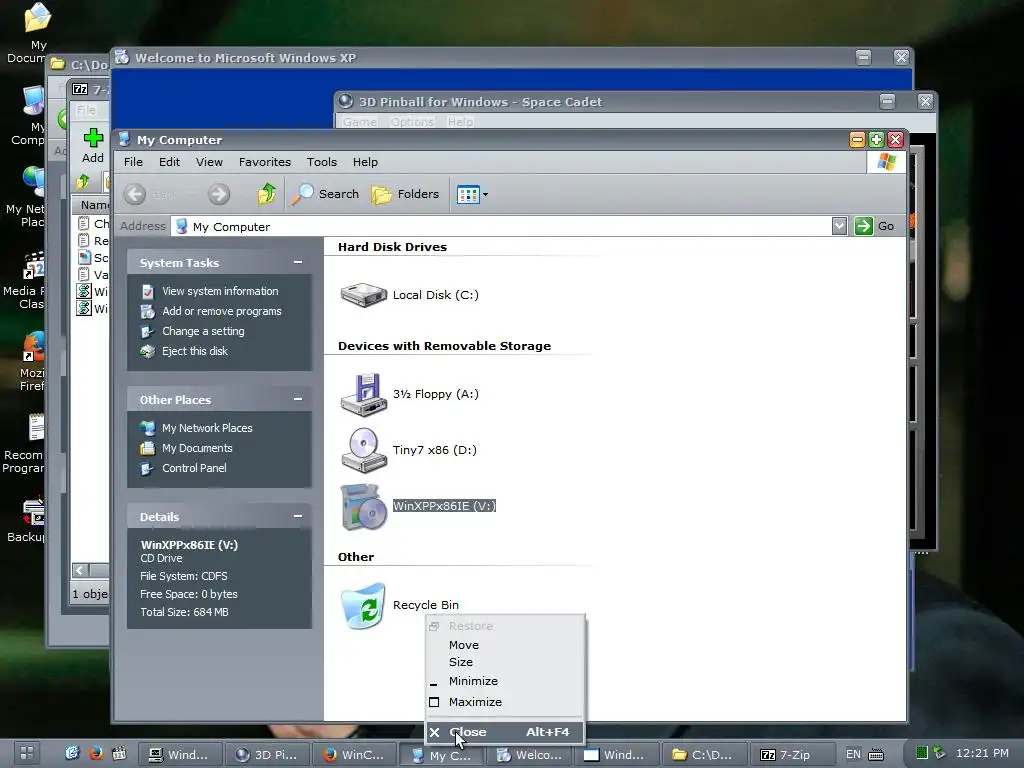Select the 3½ Floppy (A:) drive icon
Viewport: 1024px width, 768px height.
[364, 394]
